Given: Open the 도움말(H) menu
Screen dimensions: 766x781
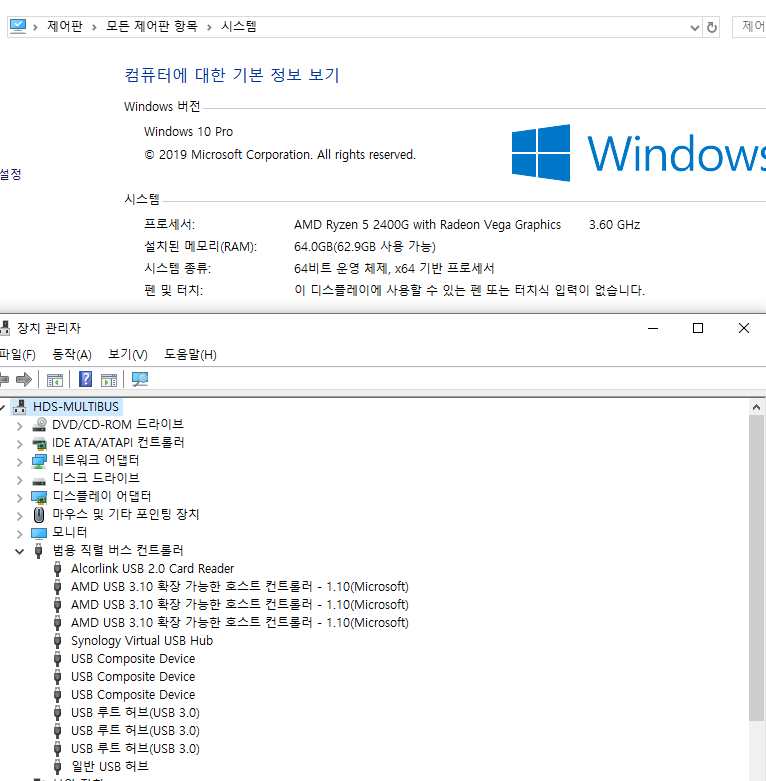Looking at the screenshot, I should 190,355.
